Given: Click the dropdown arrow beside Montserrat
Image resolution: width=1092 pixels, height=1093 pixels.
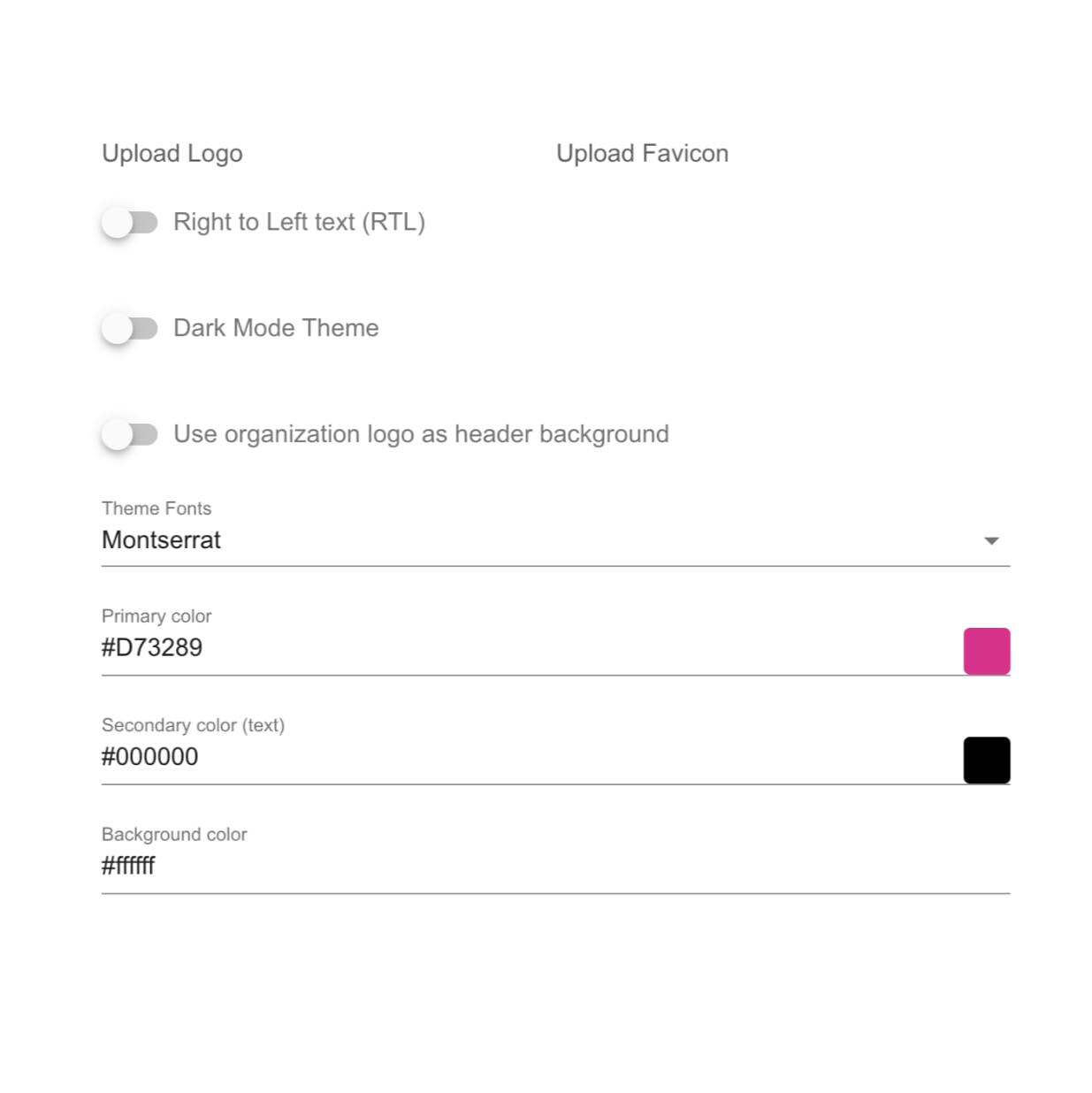Looking at the screenshot, I should click(991, 540).
